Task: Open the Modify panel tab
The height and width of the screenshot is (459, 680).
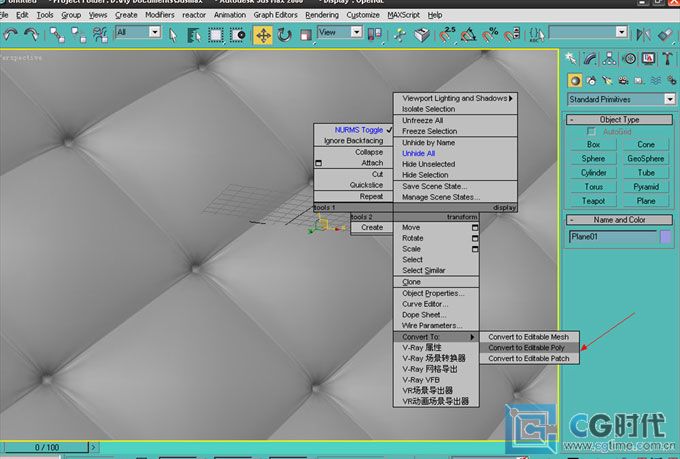Action: pos(588,59)
